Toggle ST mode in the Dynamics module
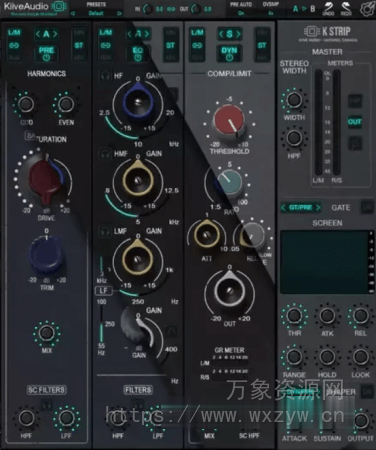 tap(262, 45)
